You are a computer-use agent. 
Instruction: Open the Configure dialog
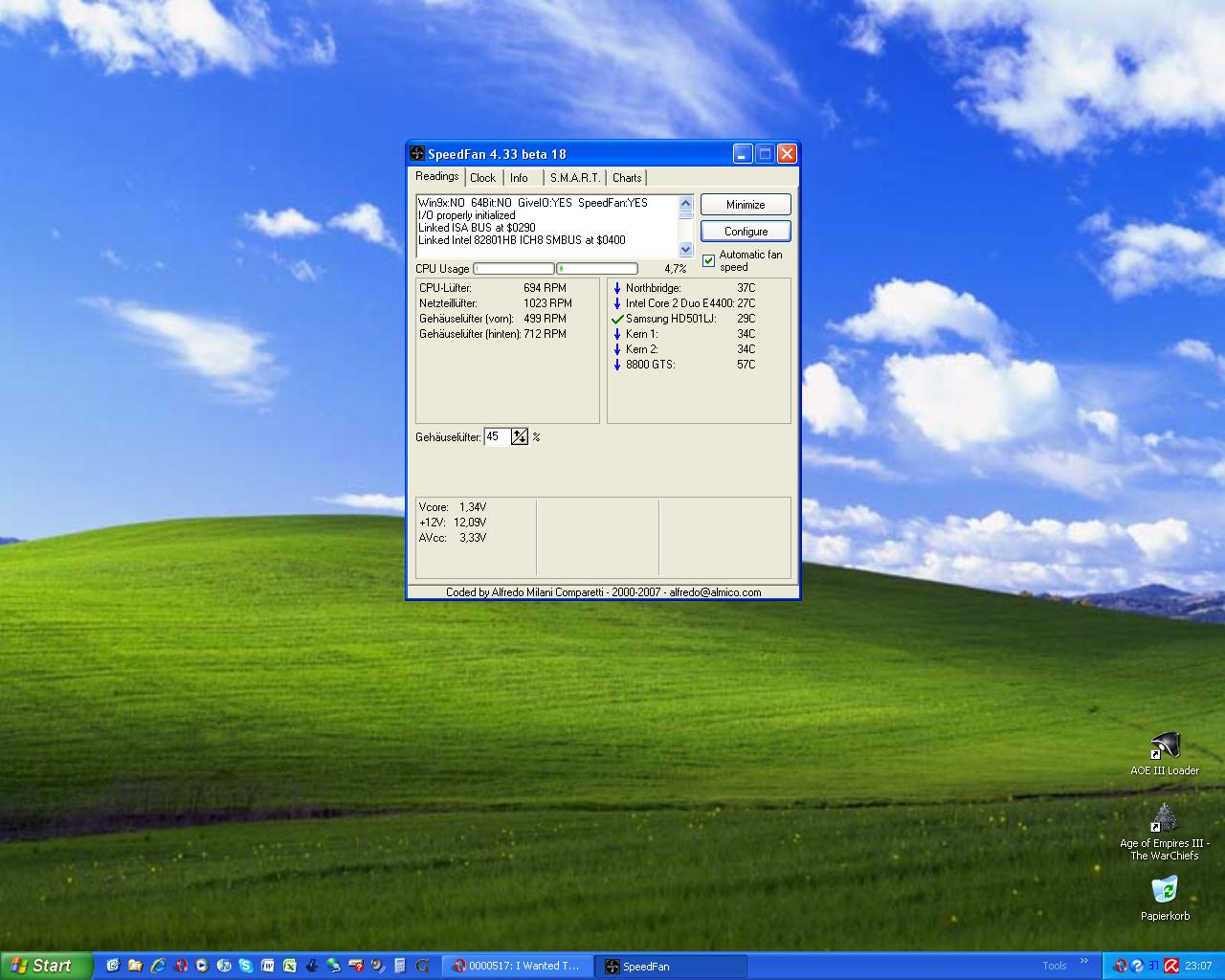pyautogui.click(x=746, y=231)
